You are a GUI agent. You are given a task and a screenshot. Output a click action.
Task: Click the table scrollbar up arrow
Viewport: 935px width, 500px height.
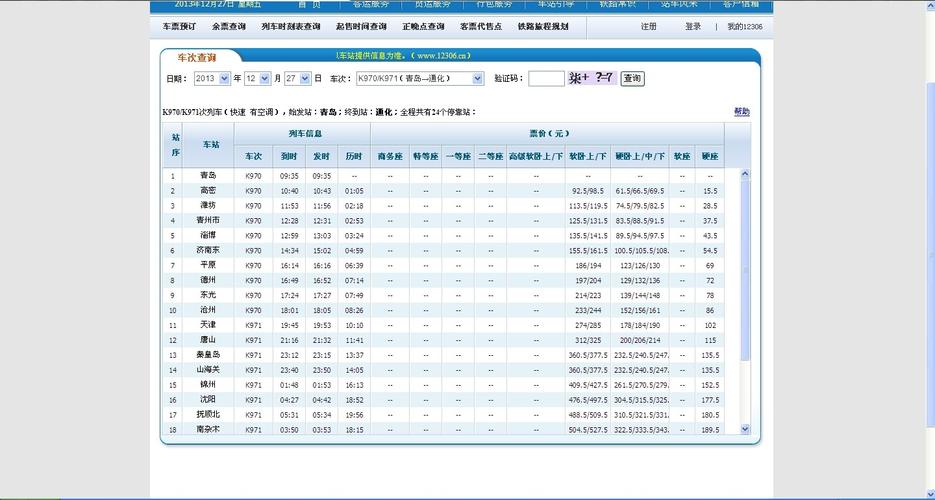pos(745,174)
